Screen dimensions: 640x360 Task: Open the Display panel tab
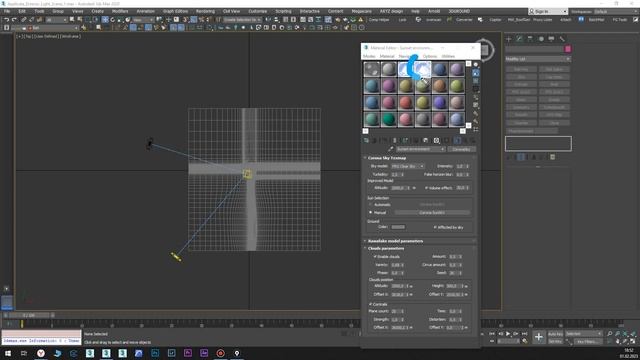(x=551, y=39)
